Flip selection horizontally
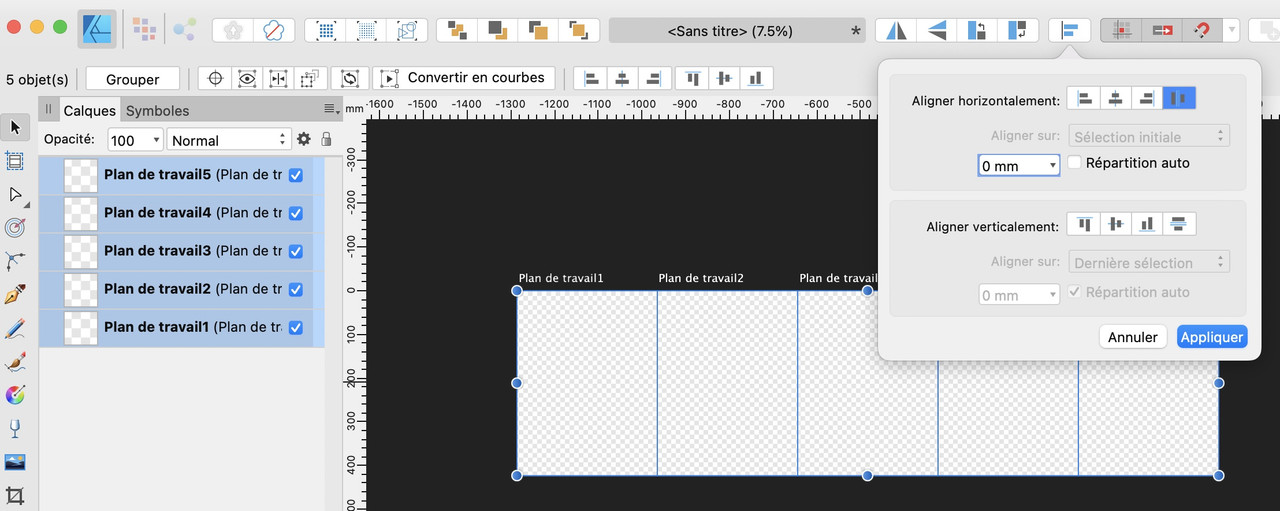The height and width of the screenshot is (511, 1280). (x=896, y=30)
